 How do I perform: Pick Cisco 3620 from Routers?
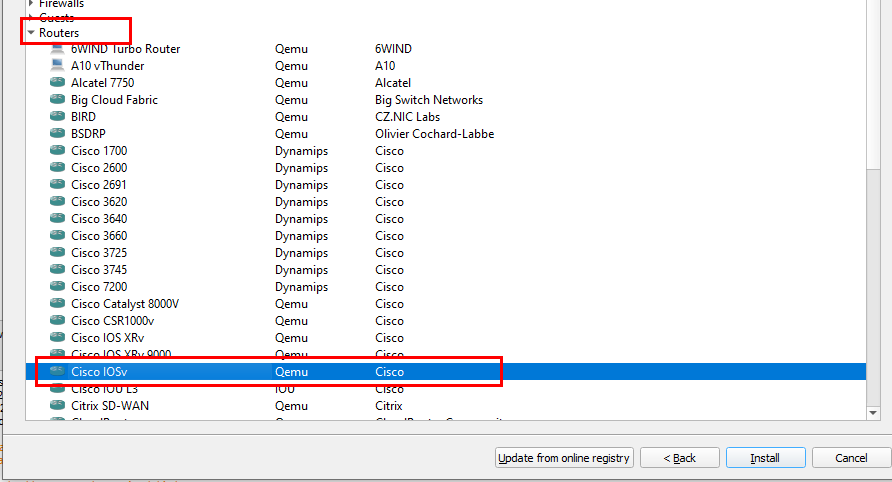coord(99,202)
